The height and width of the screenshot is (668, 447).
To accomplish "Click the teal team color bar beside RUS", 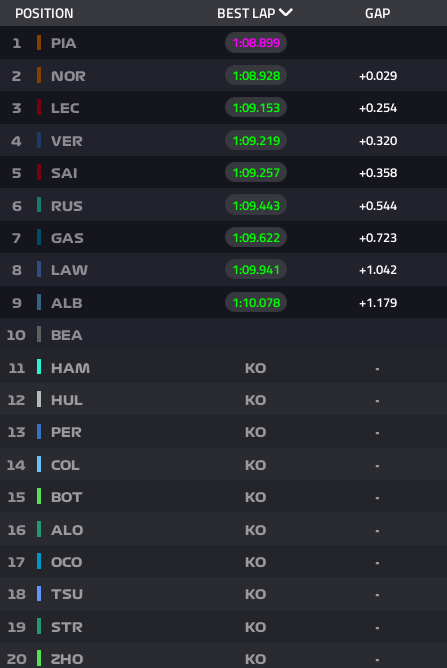I will click(39, 205).
